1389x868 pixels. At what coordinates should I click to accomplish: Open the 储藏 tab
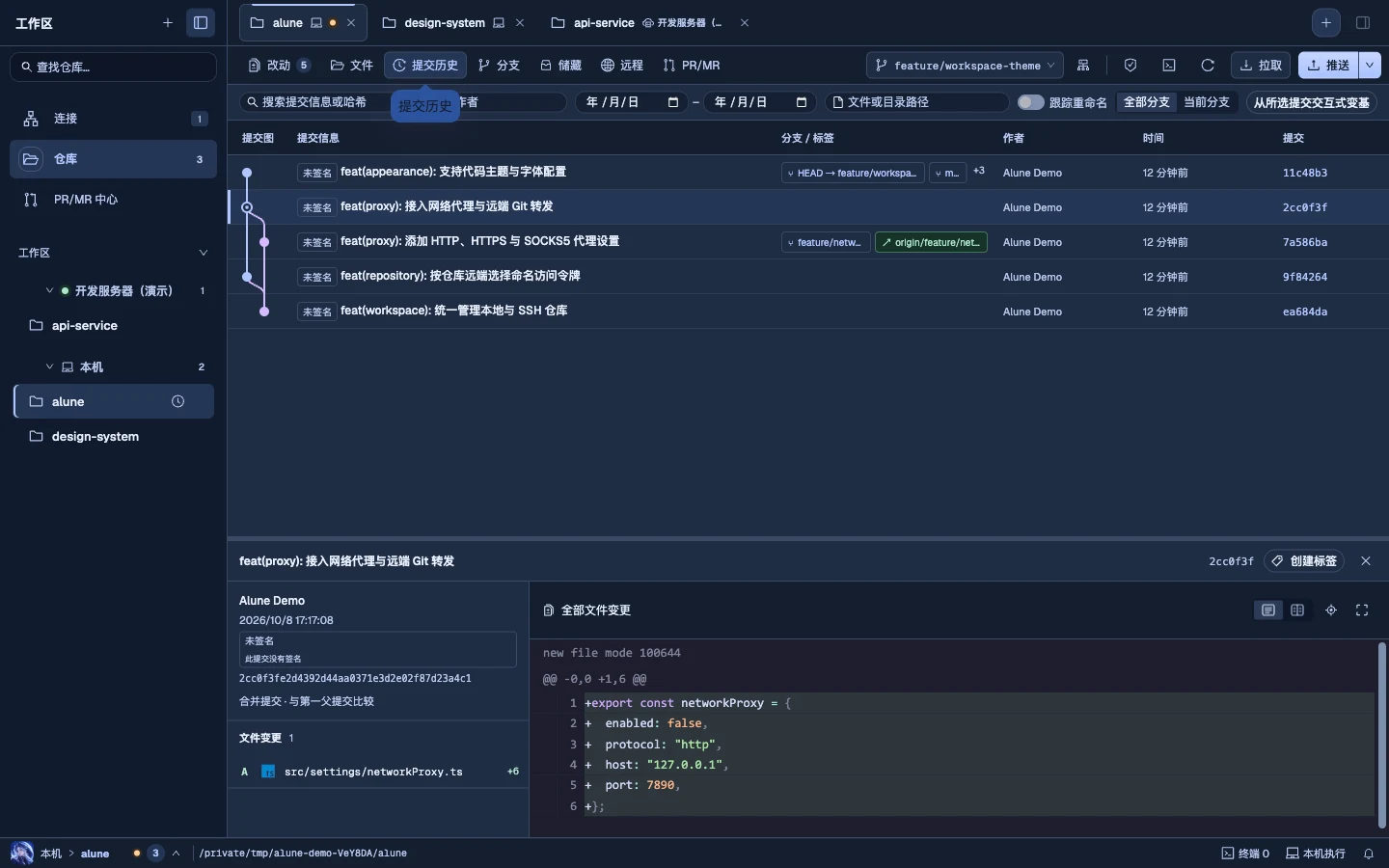click(560, 66)
